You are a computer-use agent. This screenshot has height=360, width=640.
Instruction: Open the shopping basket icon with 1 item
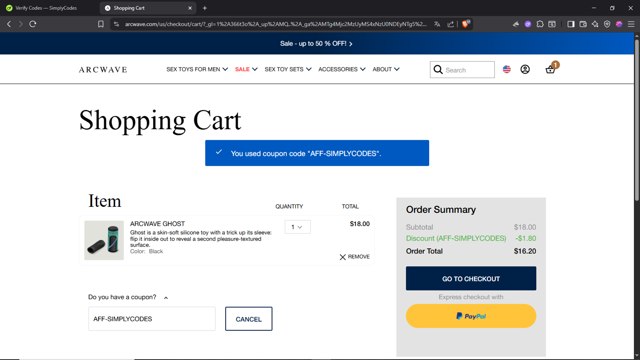coord(550,69)
